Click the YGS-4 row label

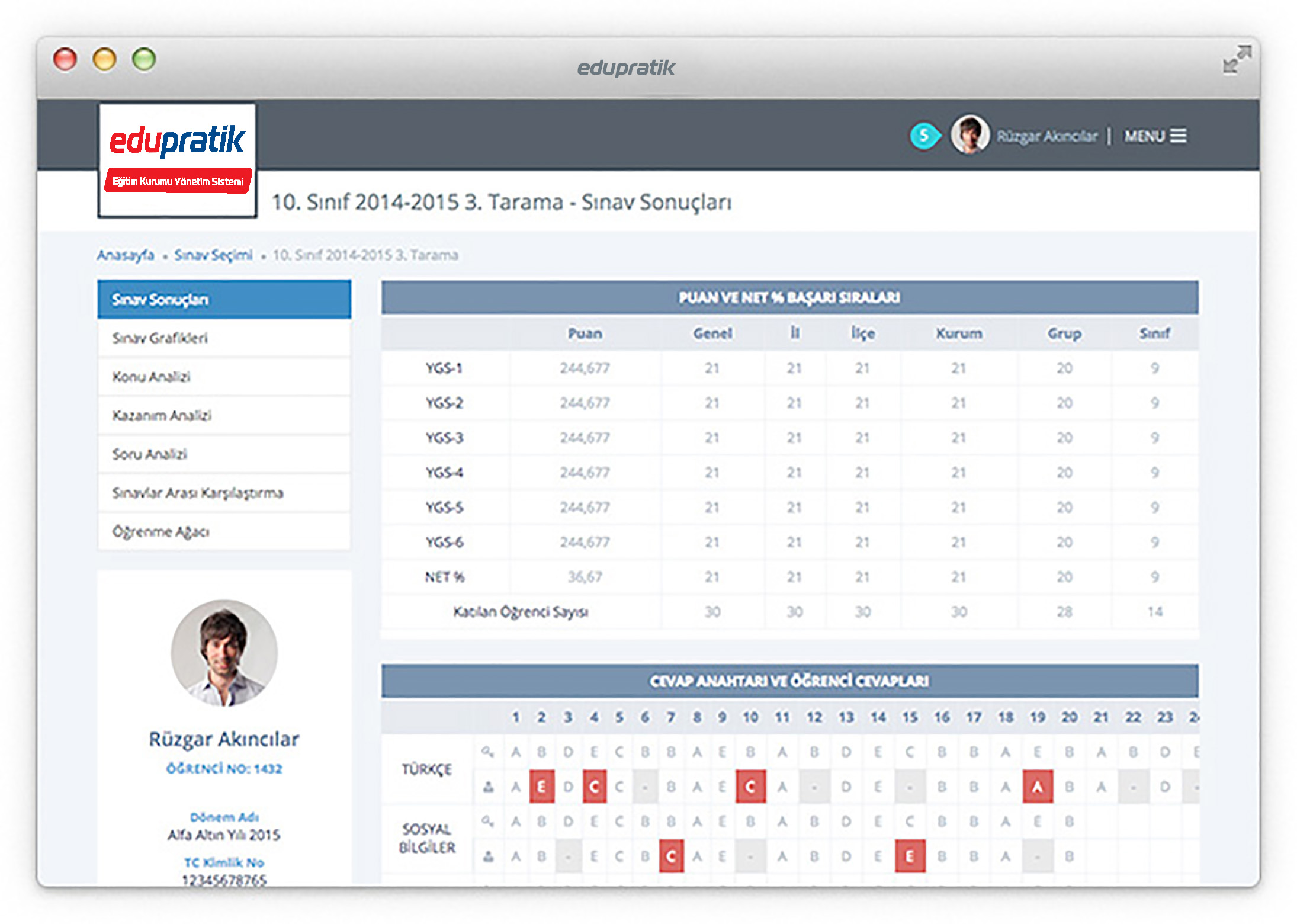444,473
